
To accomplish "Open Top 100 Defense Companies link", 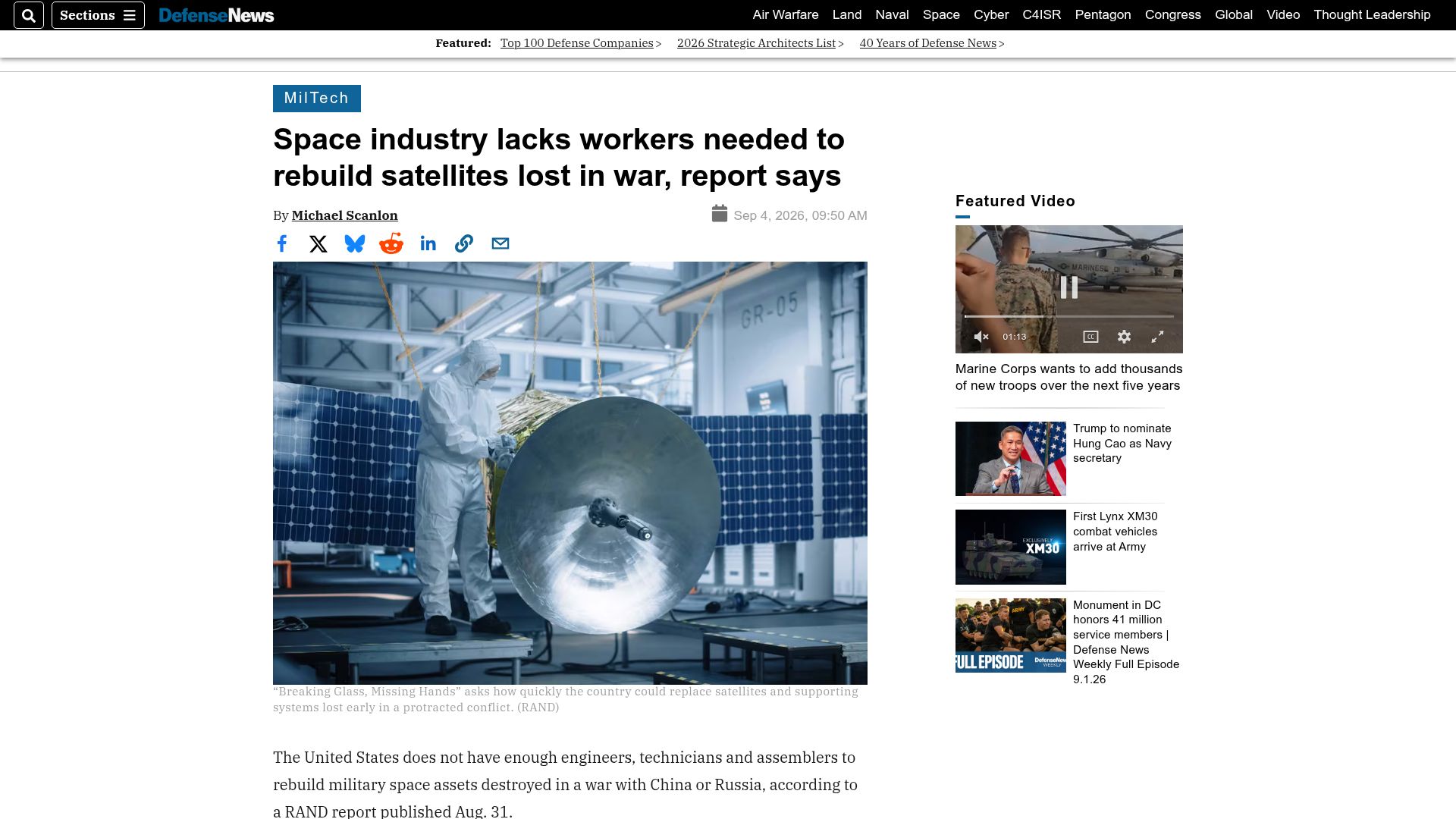I will point(576,43).
